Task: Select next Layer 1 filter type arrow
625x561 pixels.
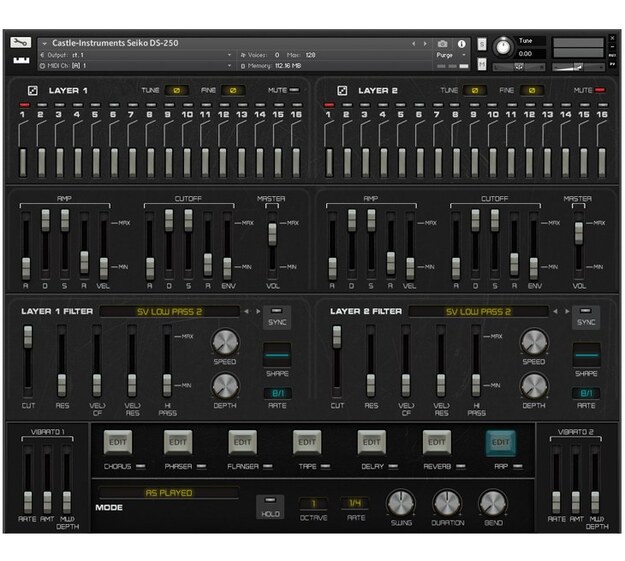Action: pyautogui.click(x=258, y=311)
